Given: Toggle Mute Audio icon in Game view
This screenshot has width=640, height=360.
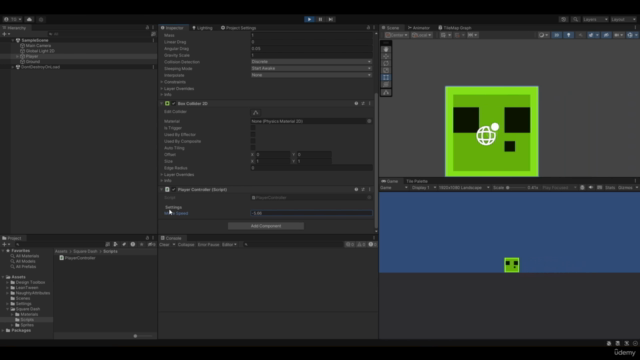Looking at the screenshot, I should click(591, 188).
